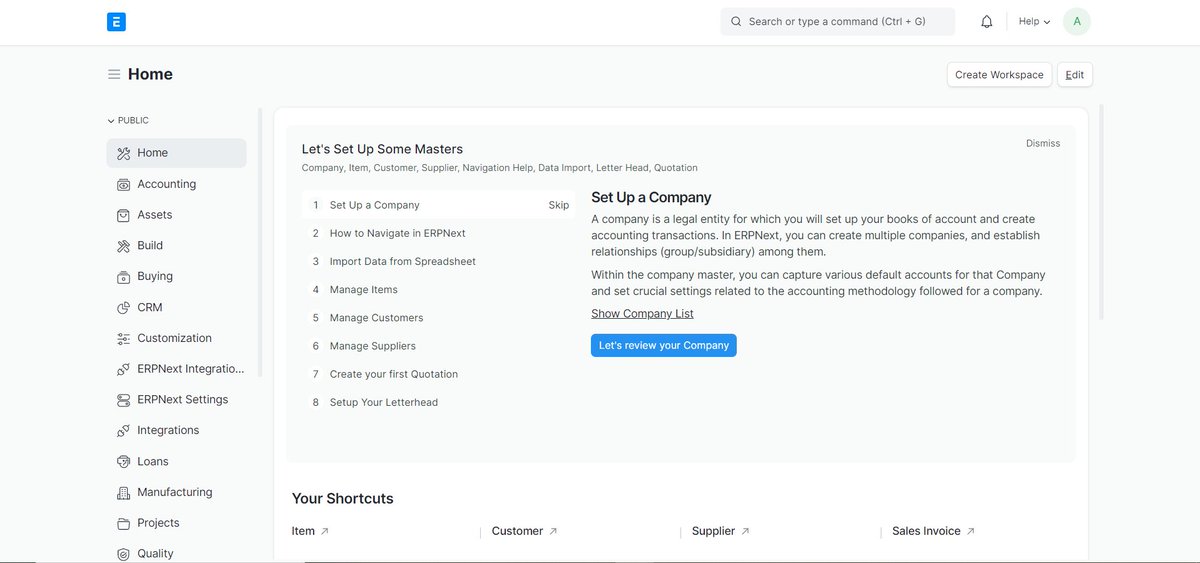
Task: Click the search magnifier icon
Action: (737, 21)
